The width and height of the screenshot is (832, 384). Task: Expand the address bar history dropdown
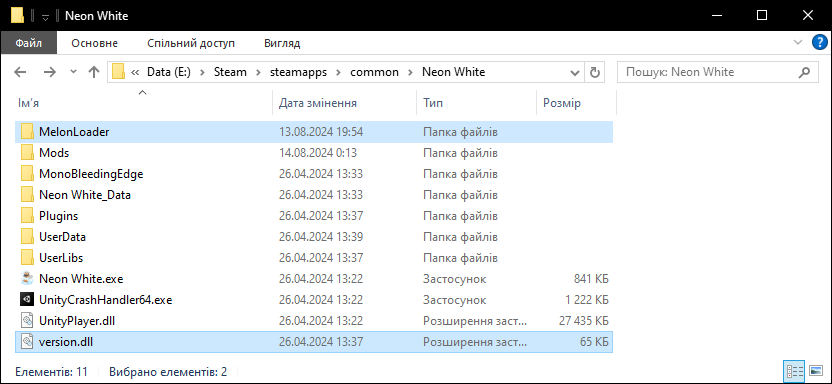575,72
